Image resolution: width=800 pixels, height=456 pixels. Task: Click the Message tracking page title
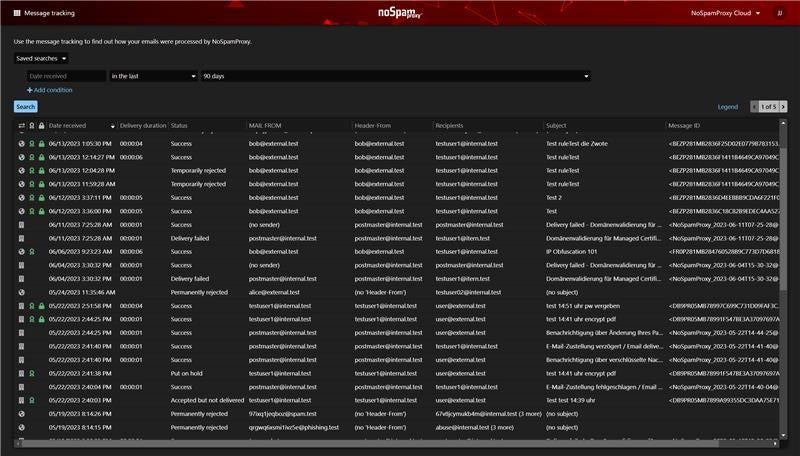(x=49, y=13)
